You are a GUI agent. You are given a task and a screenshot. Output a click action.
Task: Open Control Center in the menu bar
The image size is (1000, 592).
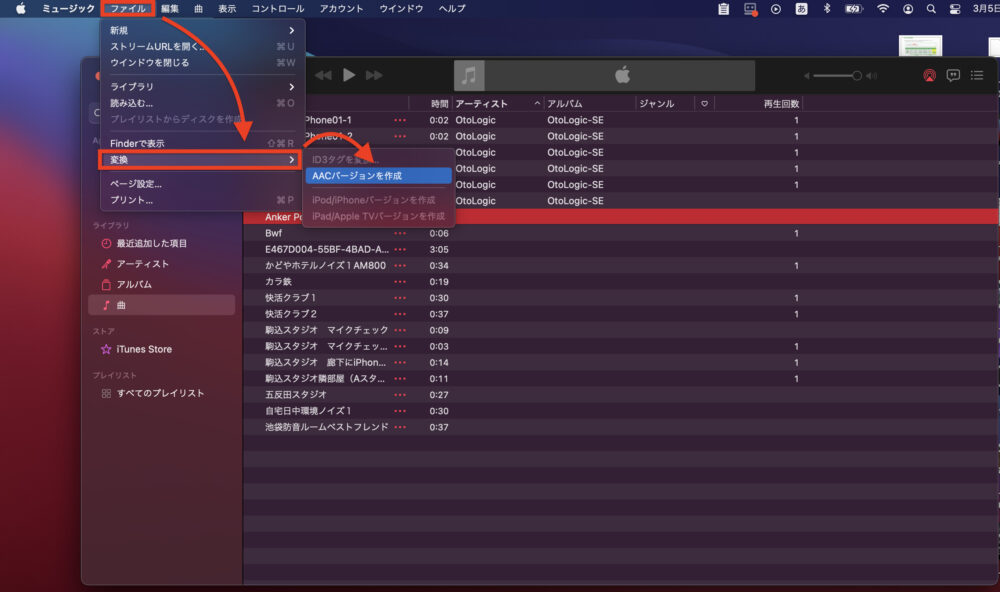point(955,9)
